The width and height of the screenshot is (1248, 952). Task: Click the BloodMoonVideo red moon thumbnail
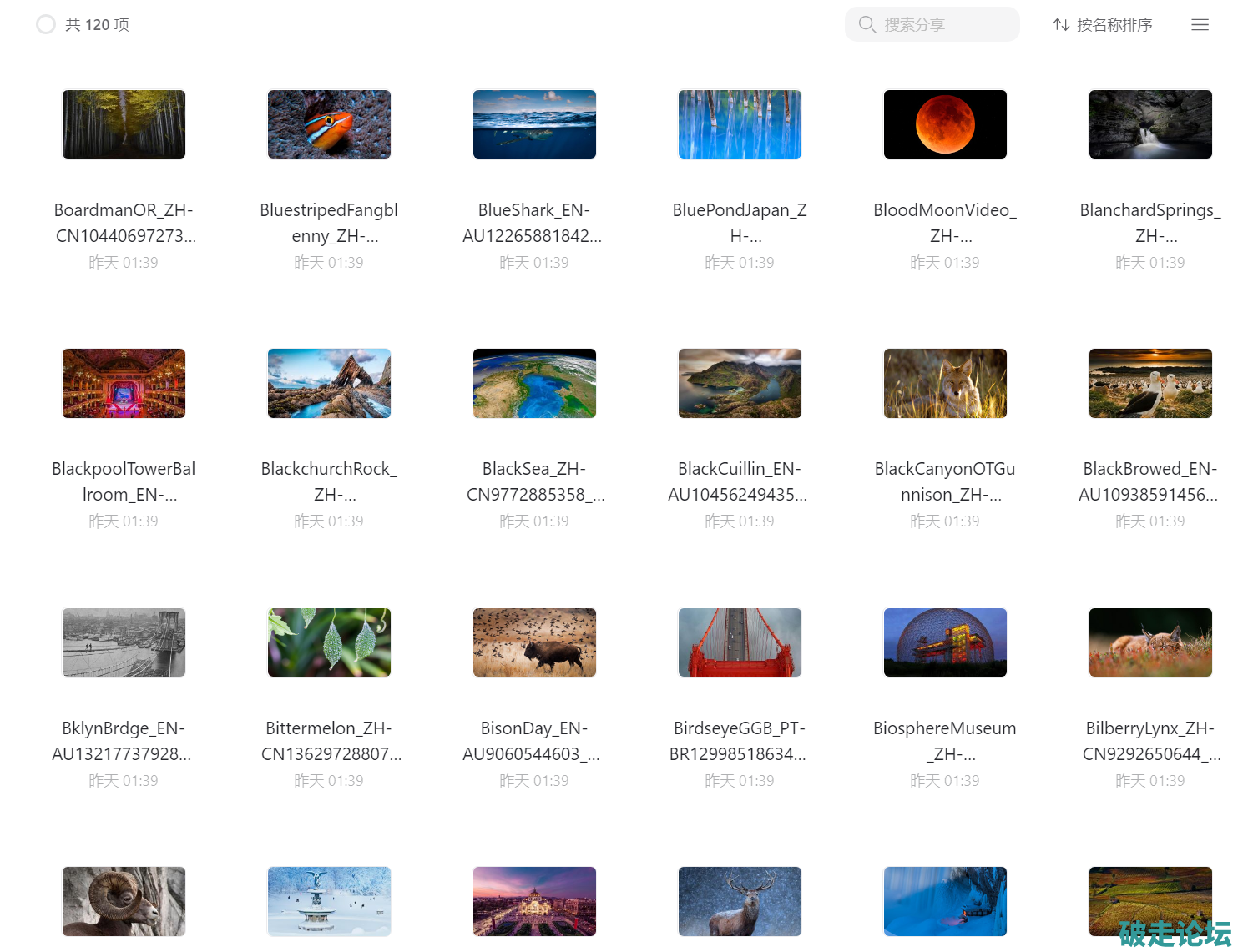coord(945,124)
